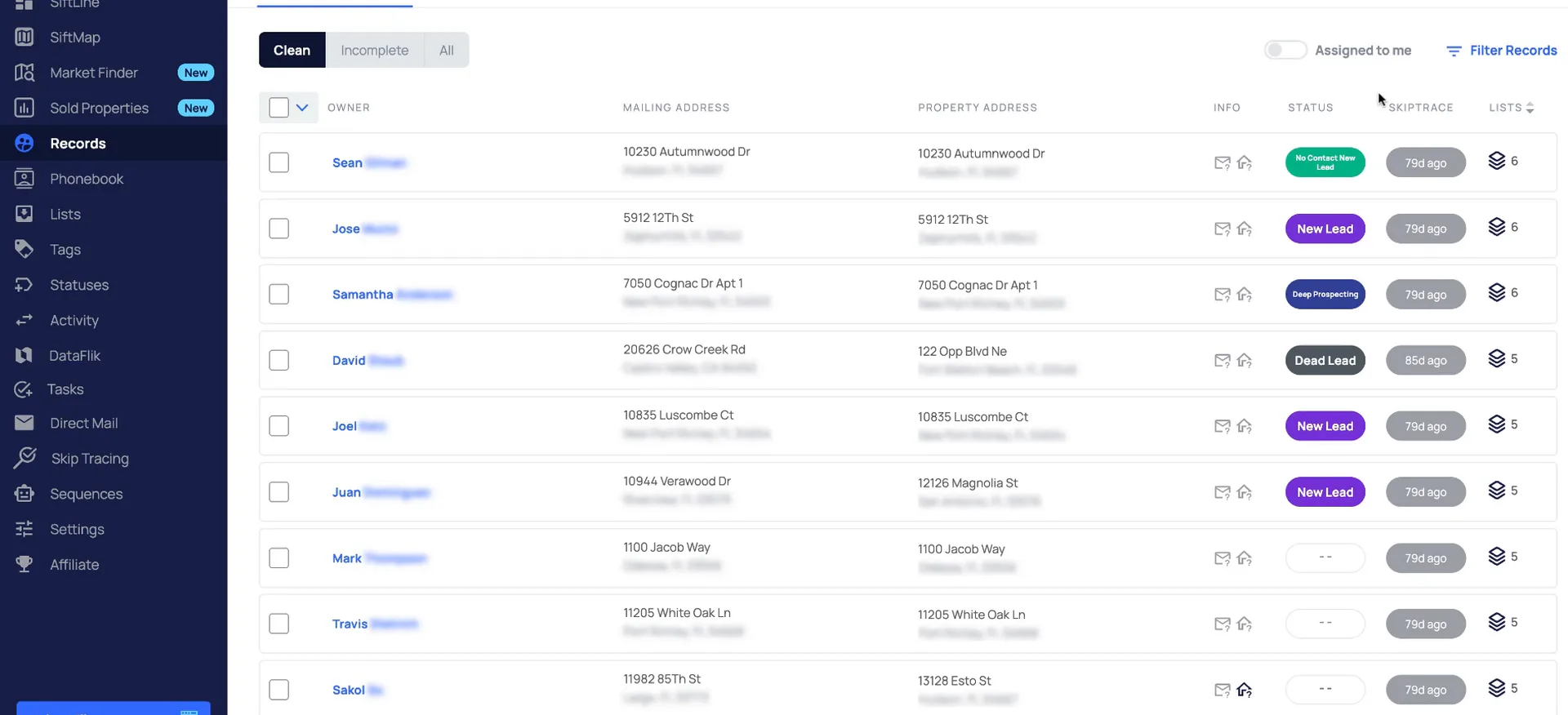Click the Sold Properties sidebar icon

(x=24, y=108)
